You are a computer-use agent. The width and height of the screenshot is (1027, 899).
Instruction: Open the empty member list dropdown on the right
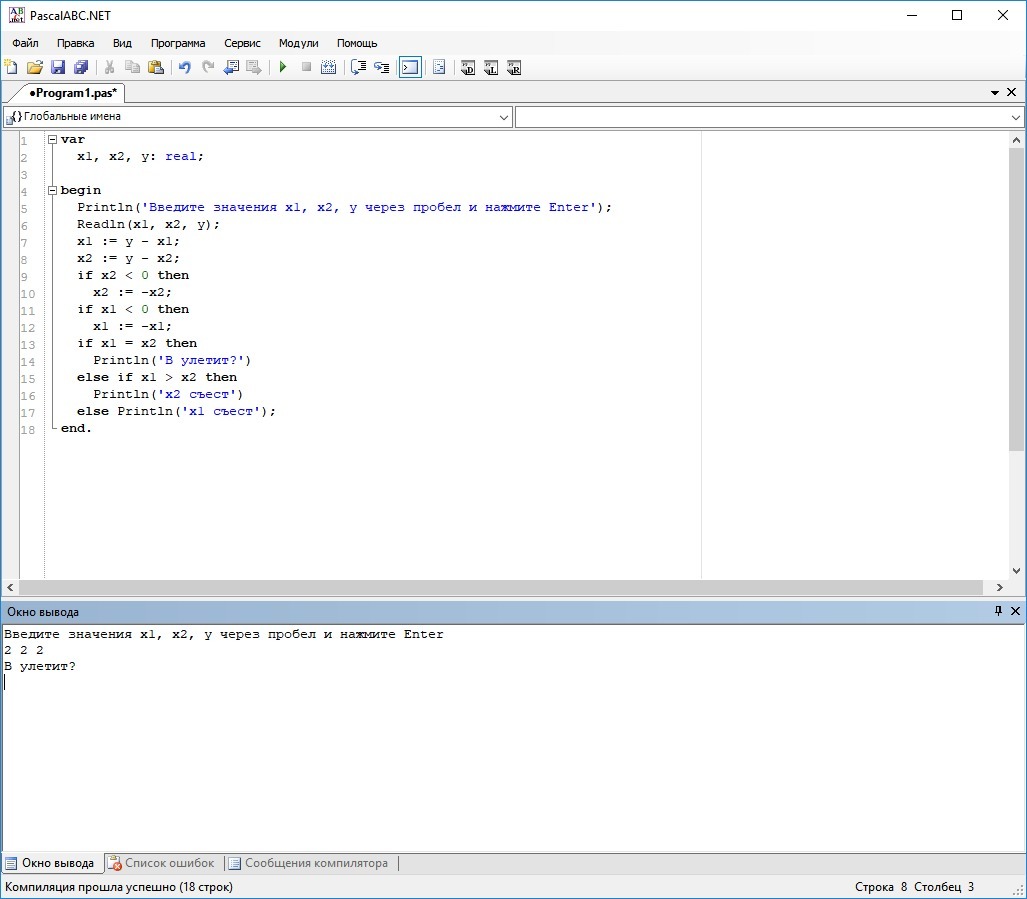[x=1016, y=117]
